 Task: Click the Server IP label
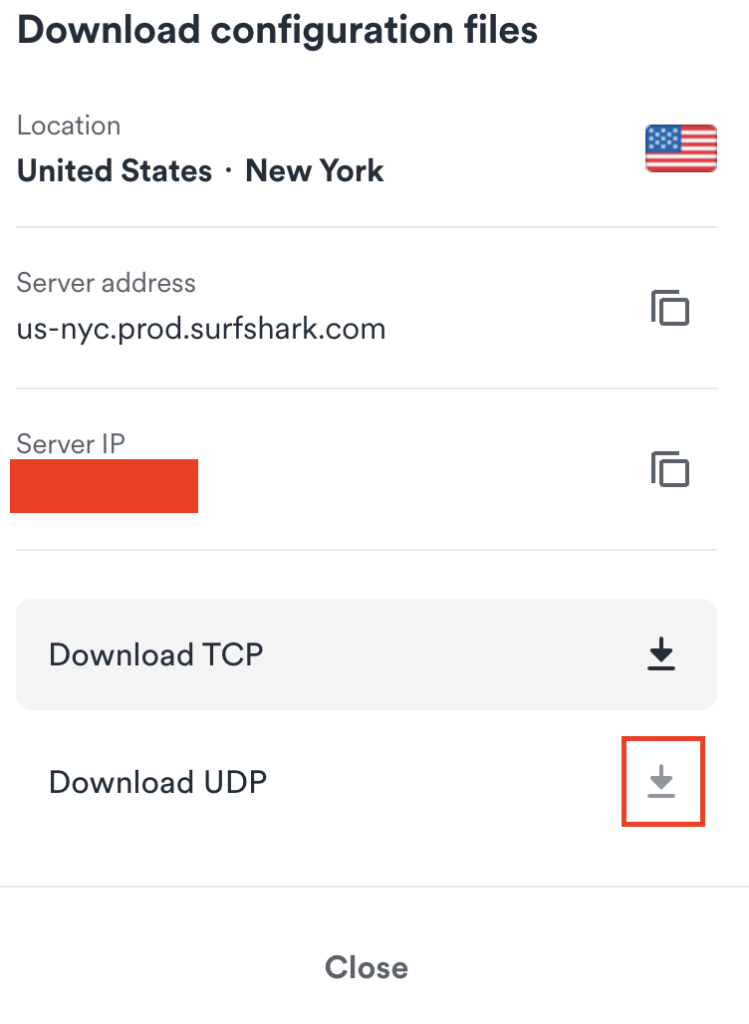[70, 443]
